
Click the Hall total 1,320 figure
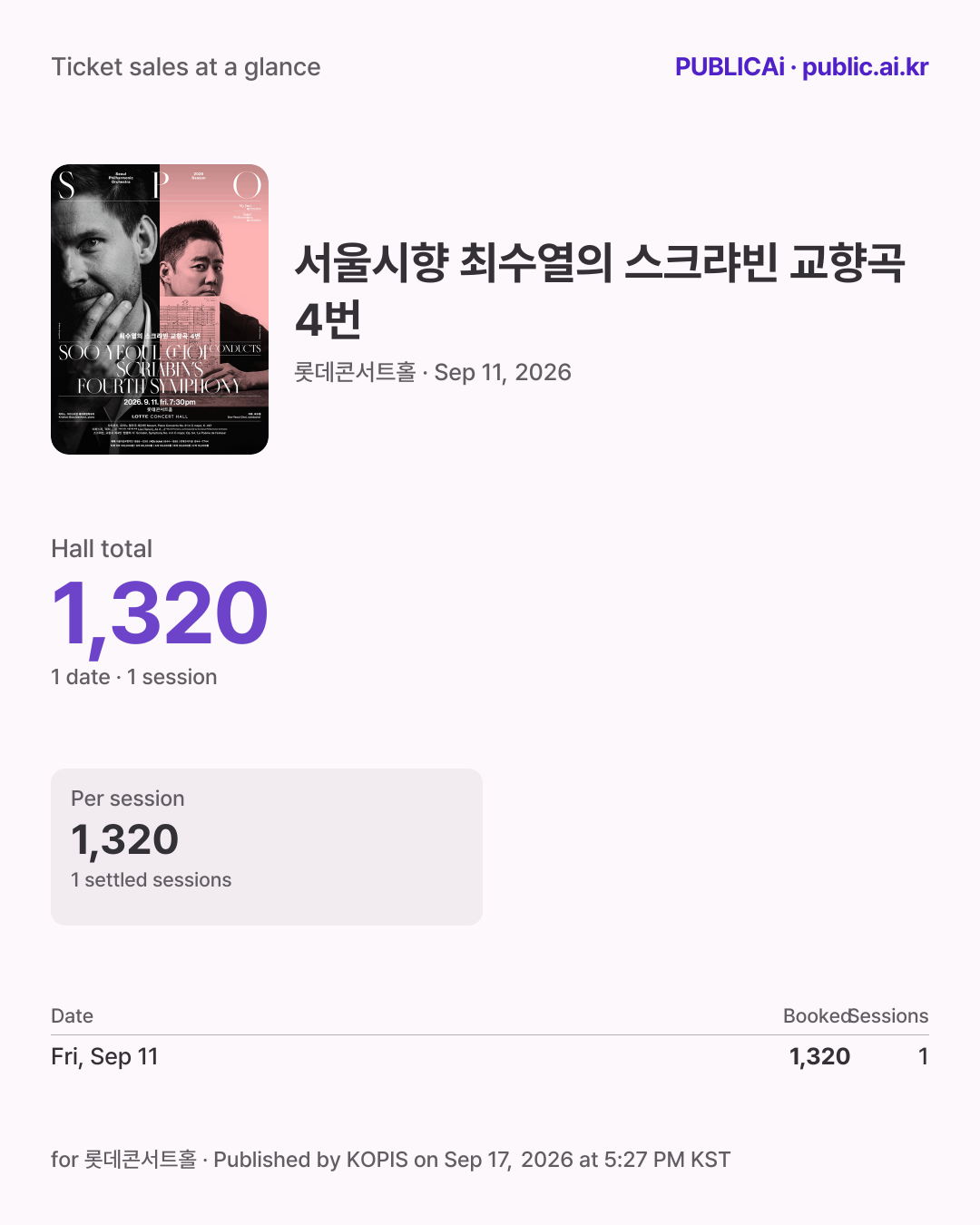click(x=160, y=615)
